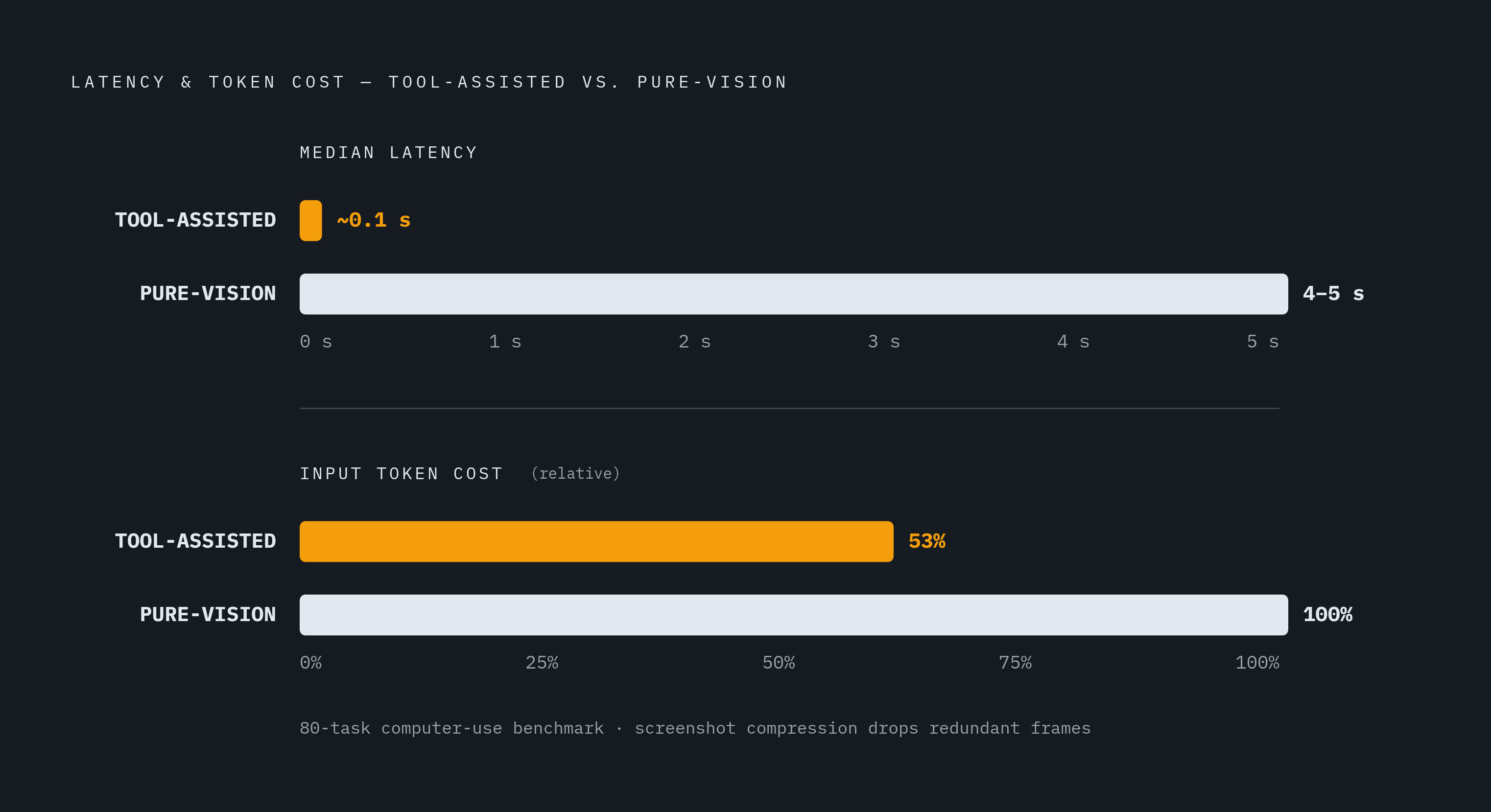Select the 'INPUT TOKEN COST' section label
The height and width of the screenshot is (812, 1491).
point(401,474)
